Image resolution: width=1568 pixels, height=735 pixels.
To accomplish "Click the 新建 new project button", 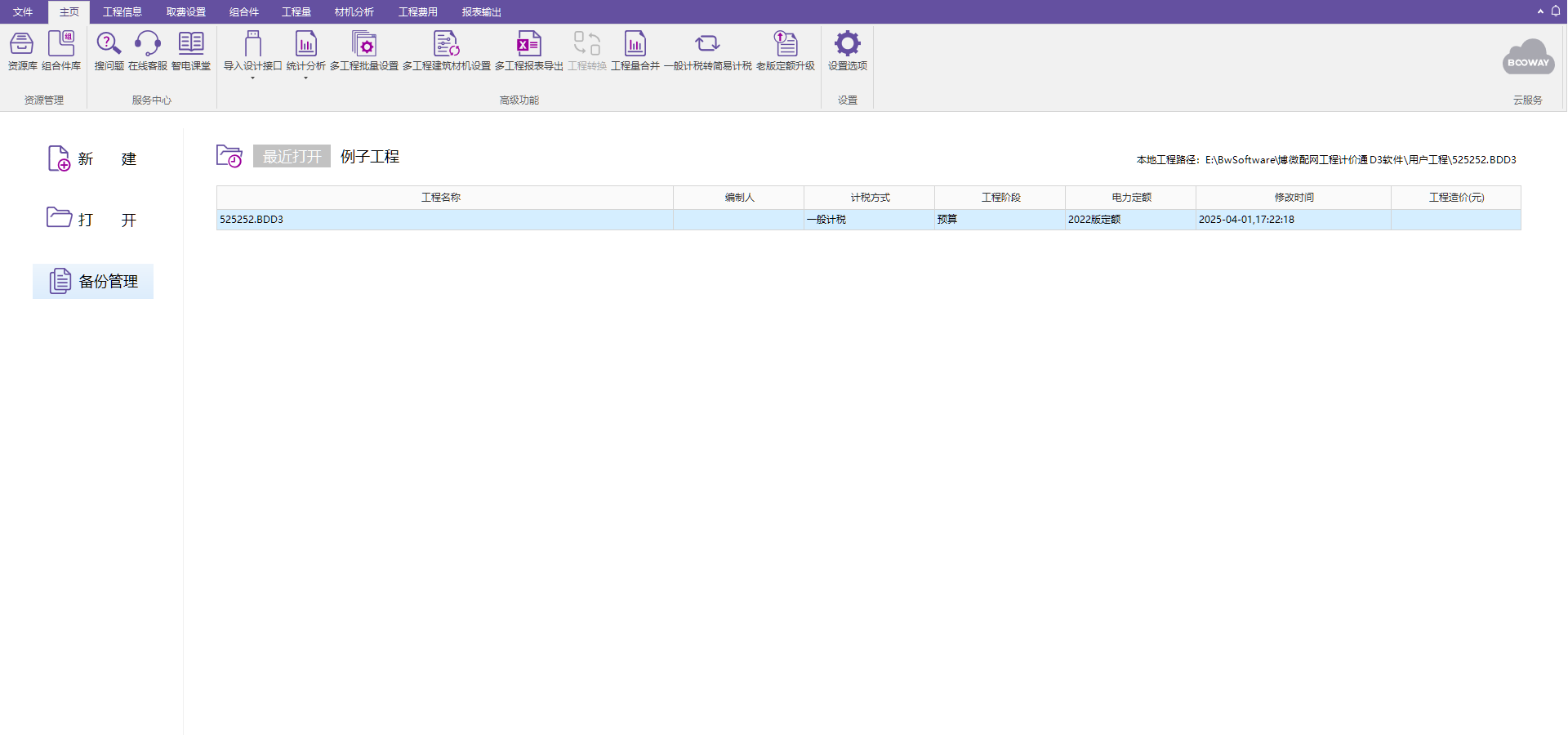I will tap(92, 158).
